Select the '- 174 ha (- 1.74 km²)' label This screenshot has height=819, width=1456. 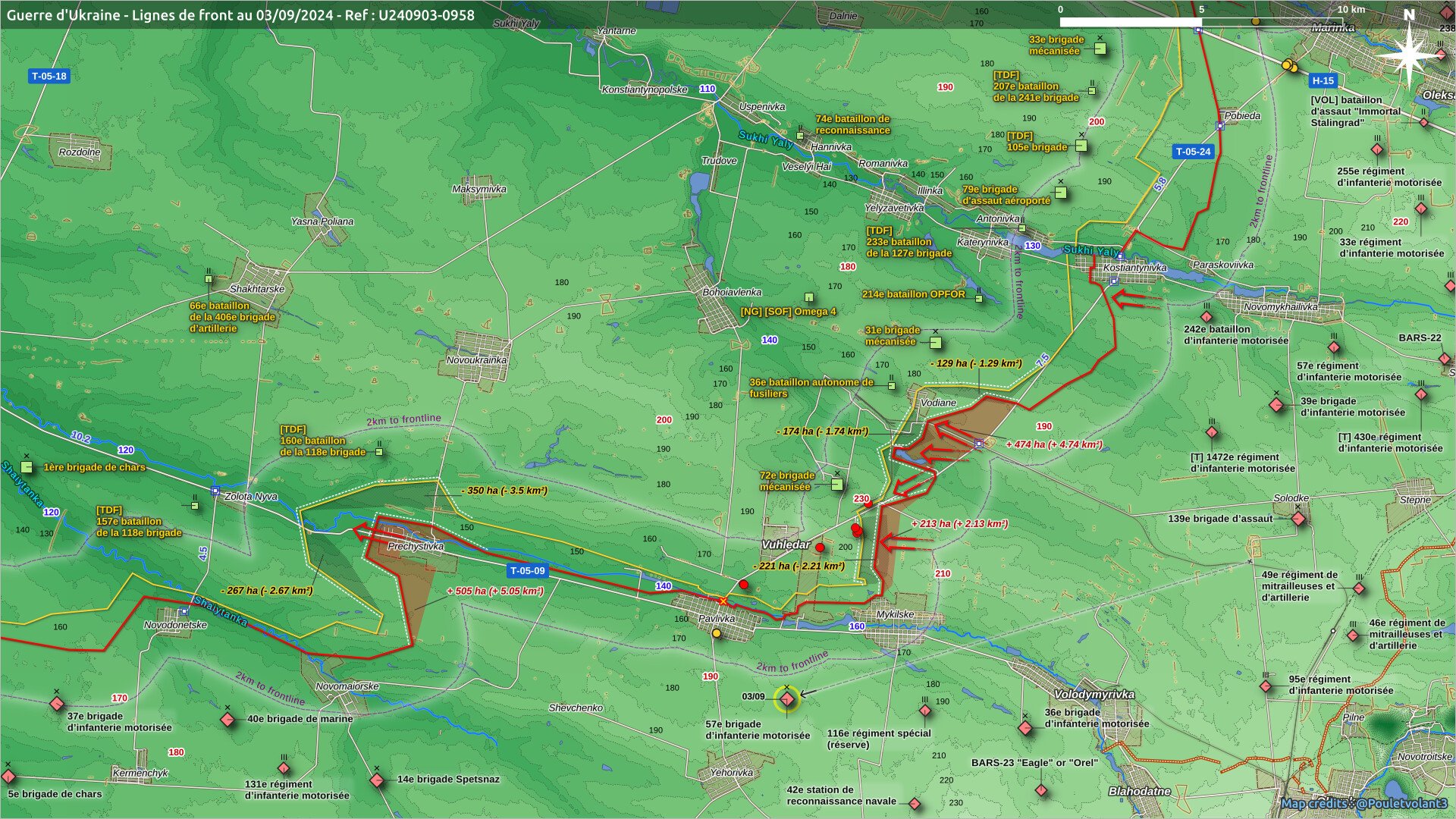coord(822,431)
